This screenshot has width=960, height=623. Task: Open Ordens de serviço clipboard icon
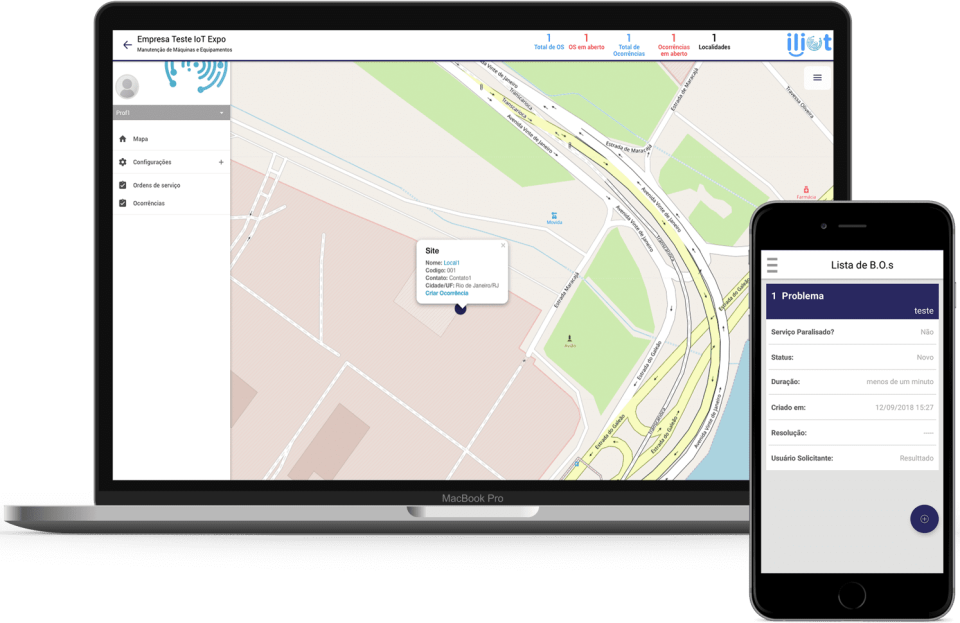(x=122, y=184)
